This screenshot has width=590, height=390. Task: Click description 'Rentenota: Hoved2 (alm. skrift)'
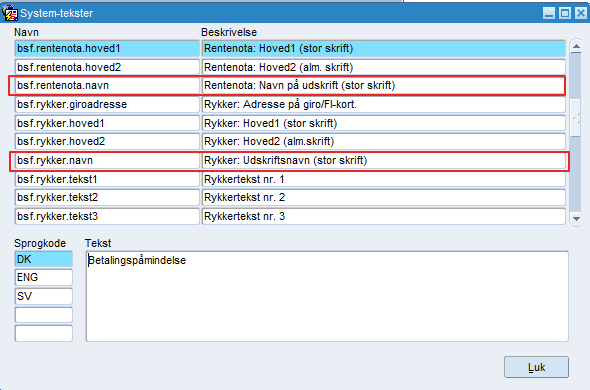[x=384, y=67]
